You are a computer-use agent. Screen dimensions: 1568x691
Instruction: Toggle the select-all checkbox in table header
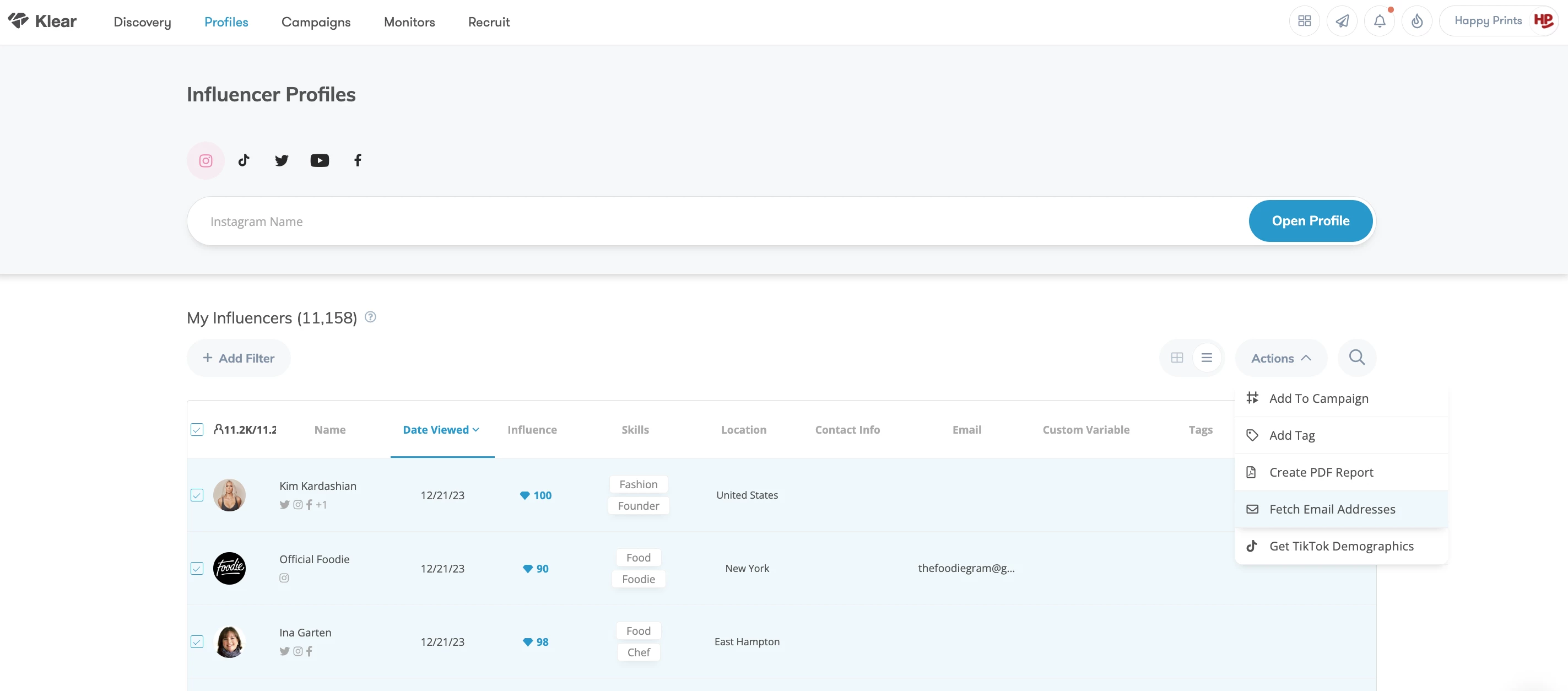[x=197, y=430]
